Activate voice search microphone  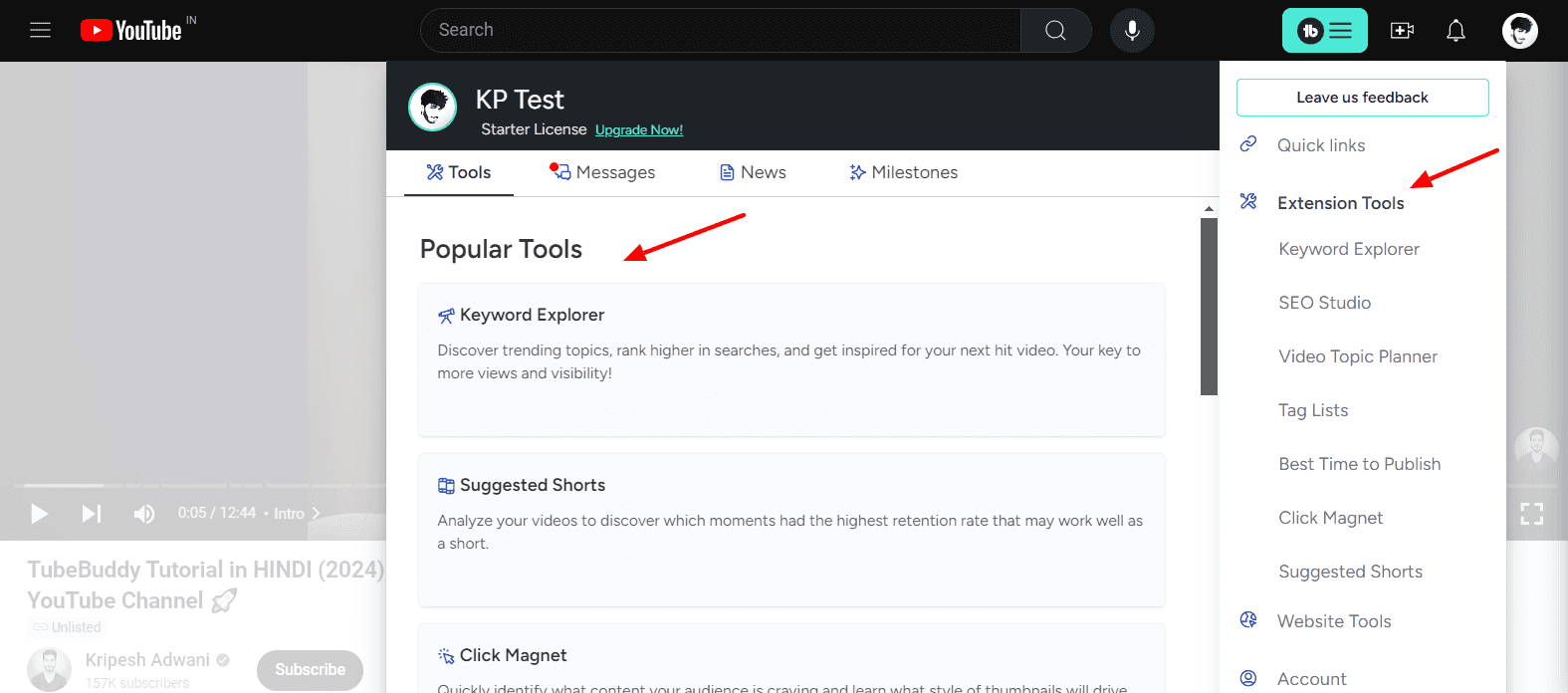point(1132,31)
